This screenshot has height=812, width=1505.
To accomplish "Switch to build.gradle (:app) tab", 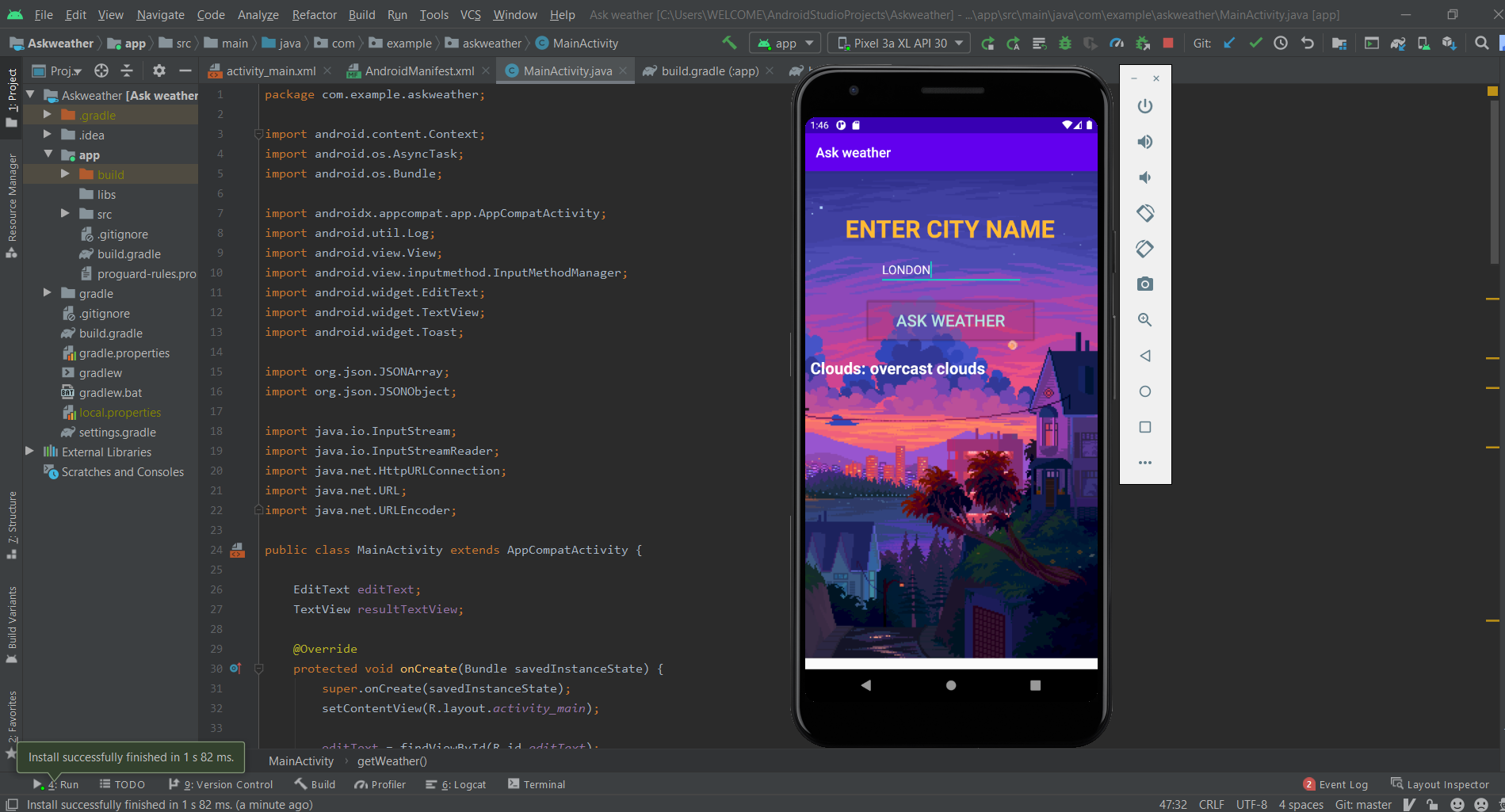I will (x=709, y=71).
